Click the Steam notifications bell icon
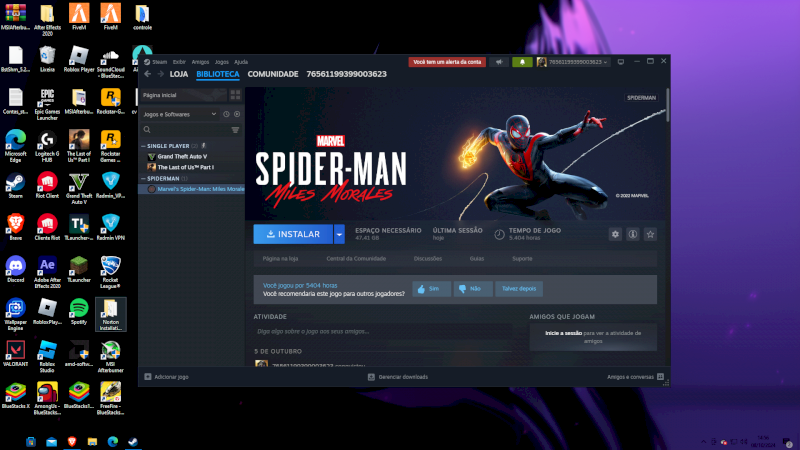 (521, 62)
